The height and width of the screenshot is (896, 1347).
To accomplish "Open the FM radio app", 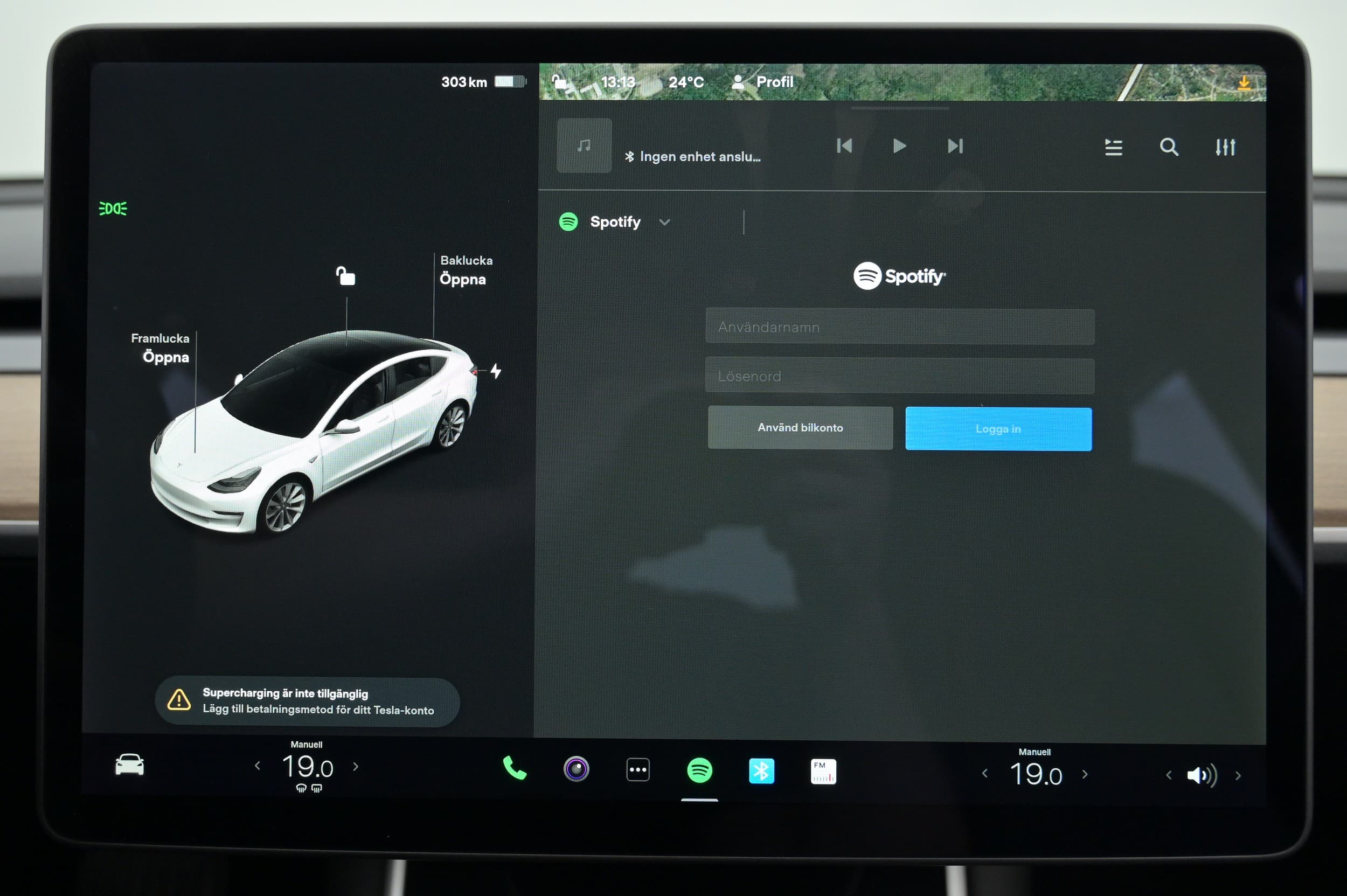I will [823, 772].
